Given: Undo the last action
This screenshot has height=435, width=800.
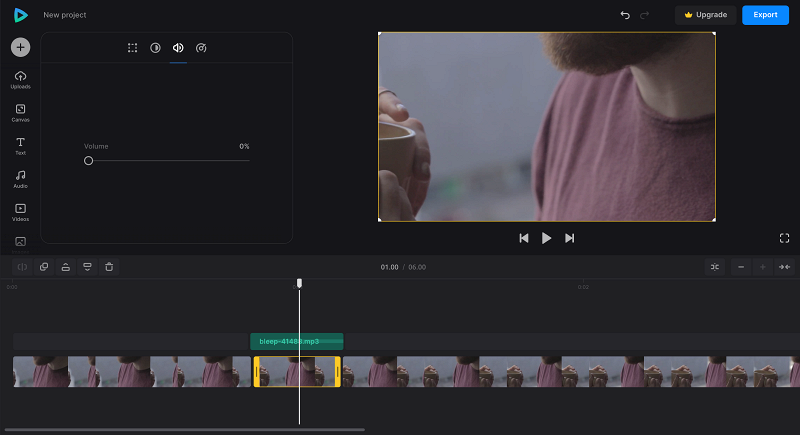Looking at the screenshot, I should pyautogui.click(x=625, y=15).
